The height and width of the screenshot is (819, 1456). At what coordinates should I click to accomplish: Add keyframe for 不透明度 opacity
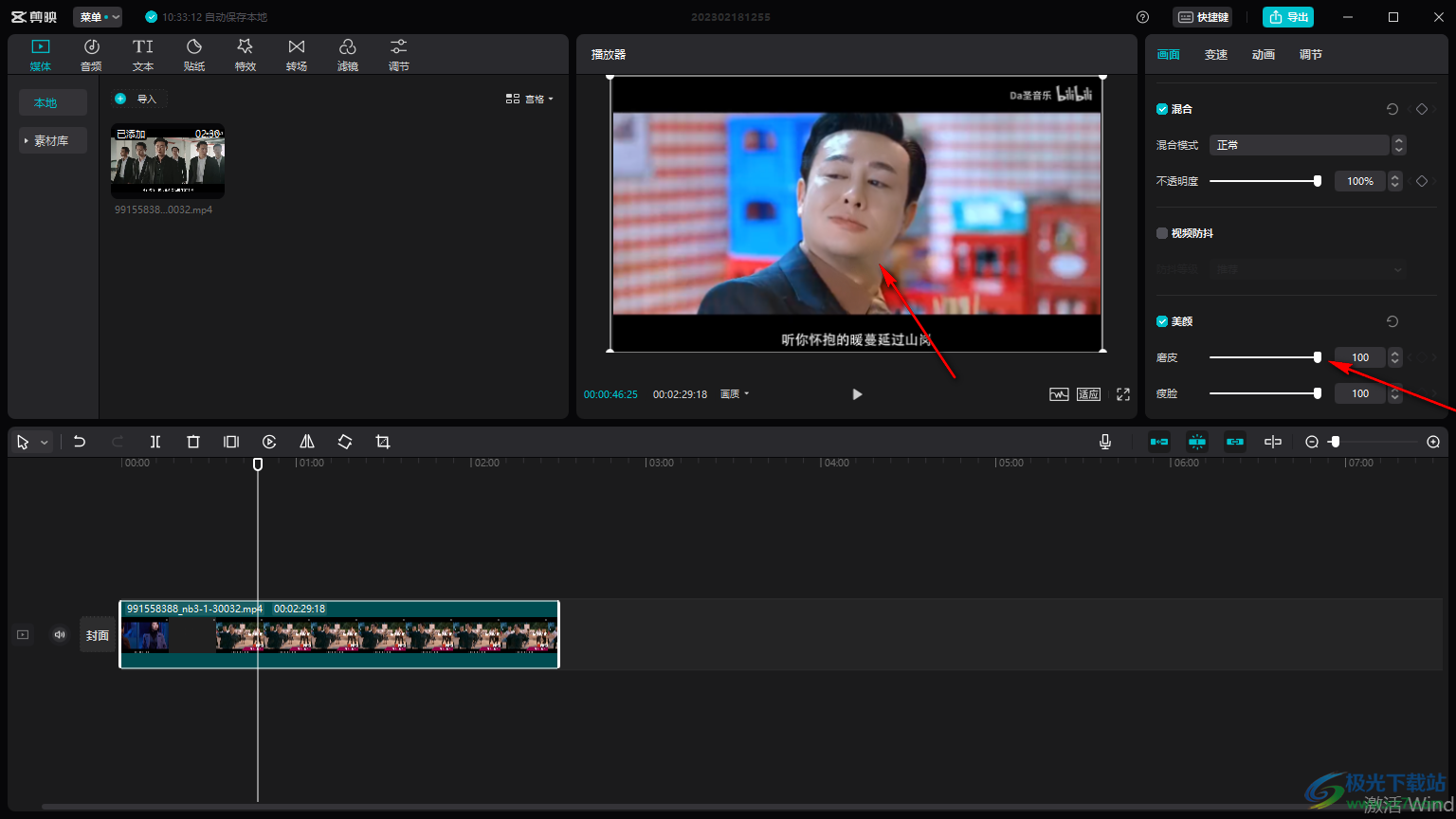coord(1421,181)
